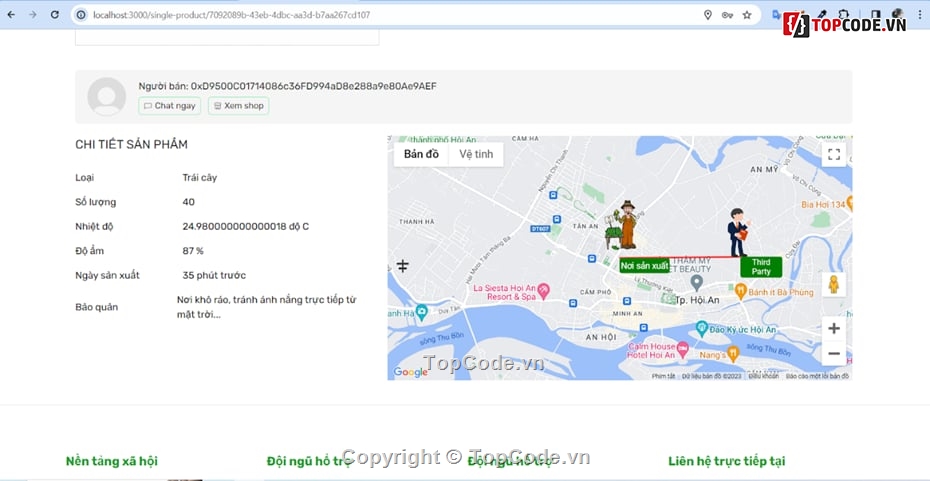Toggle fullscreen view on the map
Screen dimensions: 930x481
[833, 154]
